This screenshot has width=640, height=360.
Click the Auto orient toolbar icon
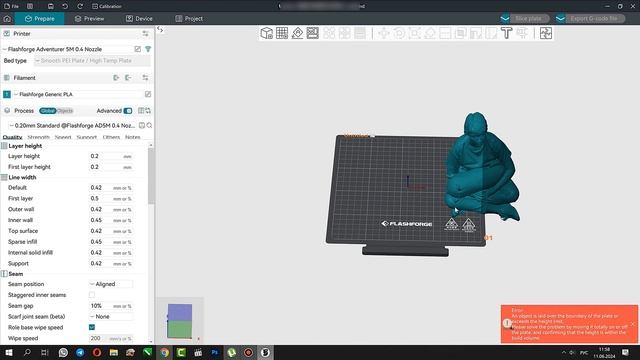[x=298, y=33]
